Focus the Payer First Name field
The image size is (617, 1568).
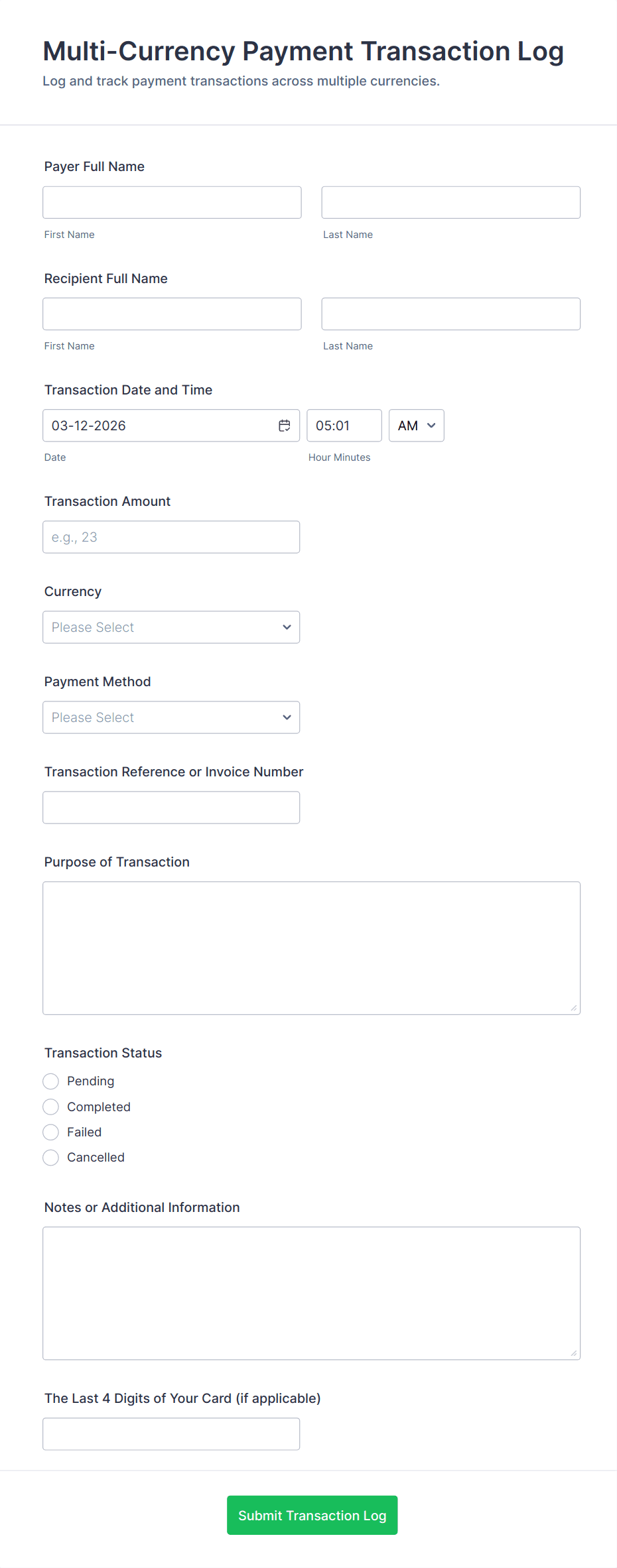coord(172,202)
